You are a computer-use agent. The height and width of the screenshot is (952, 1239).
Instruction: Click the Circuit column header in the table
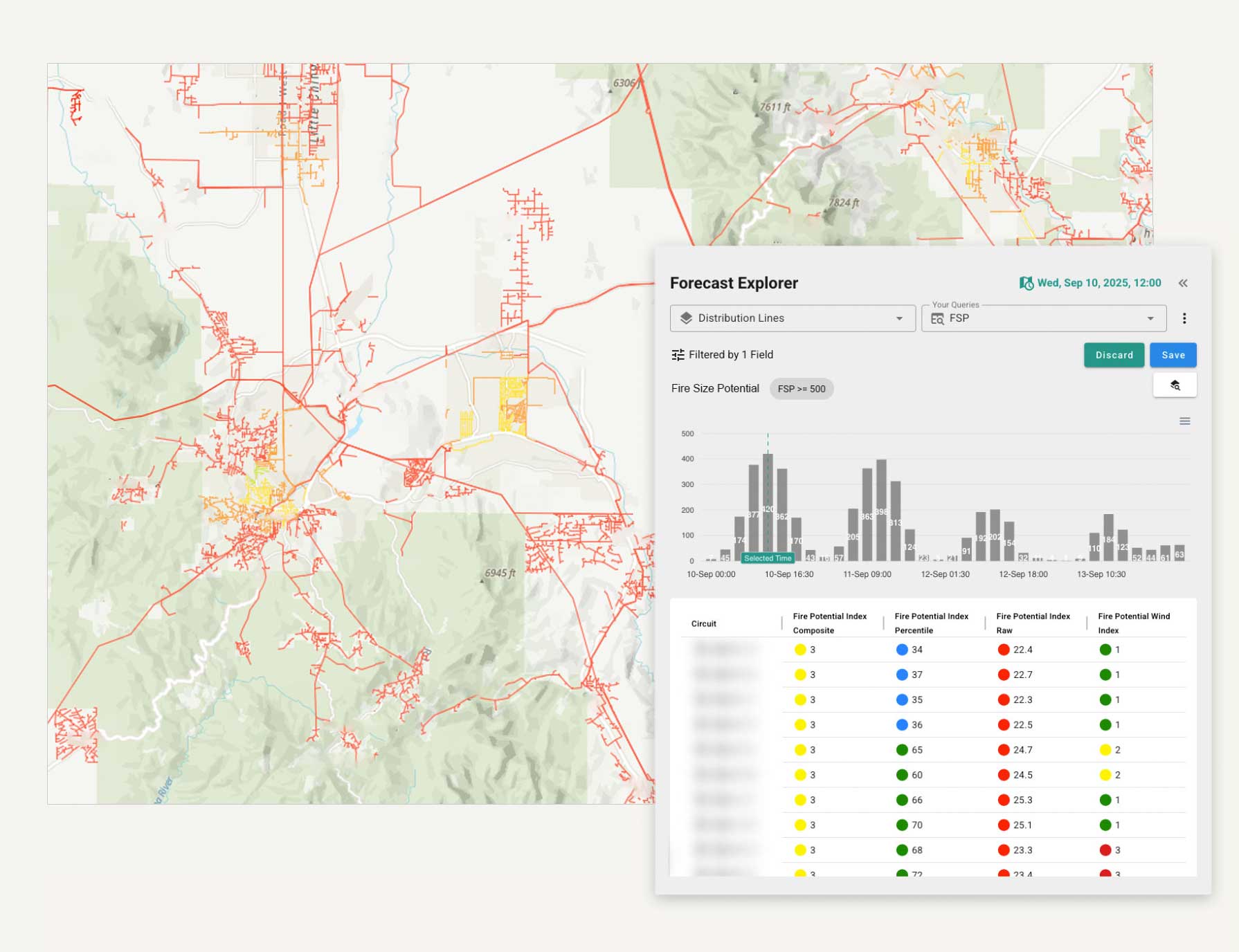[x=703, y=623]
